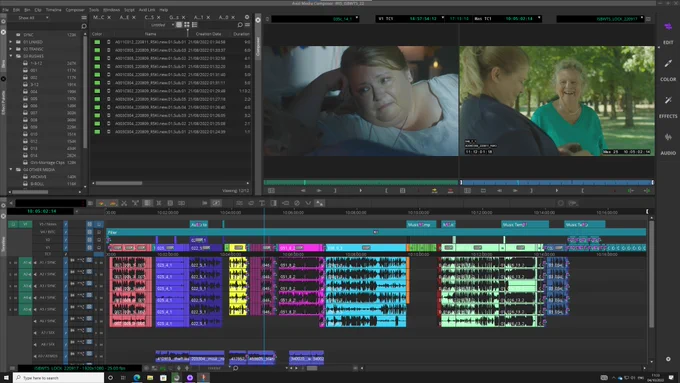Click the Splice-In yellow arrow in source monitor
Screen dimensions: 680x383
[x=434, y=190]
